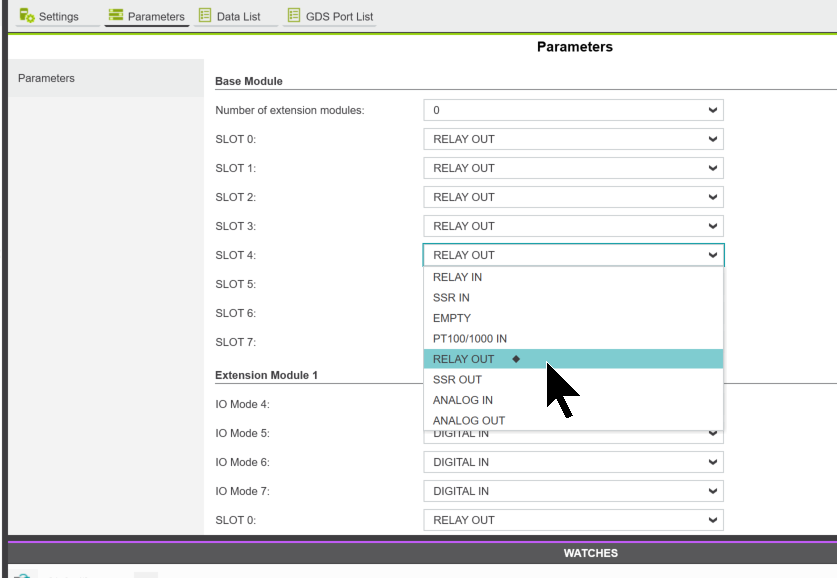Select Parameters in the left sidebar
The width and height of the screenshot is (837, 578).
click(47, 78)
